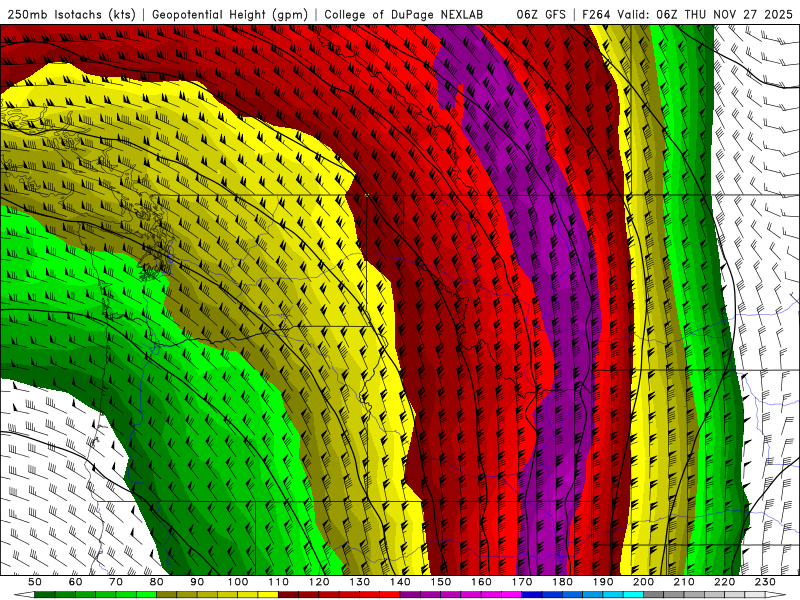This screenshot has width=800, height=600.
Task: Click the 170 value on the color scale
Action: point(521,582)
